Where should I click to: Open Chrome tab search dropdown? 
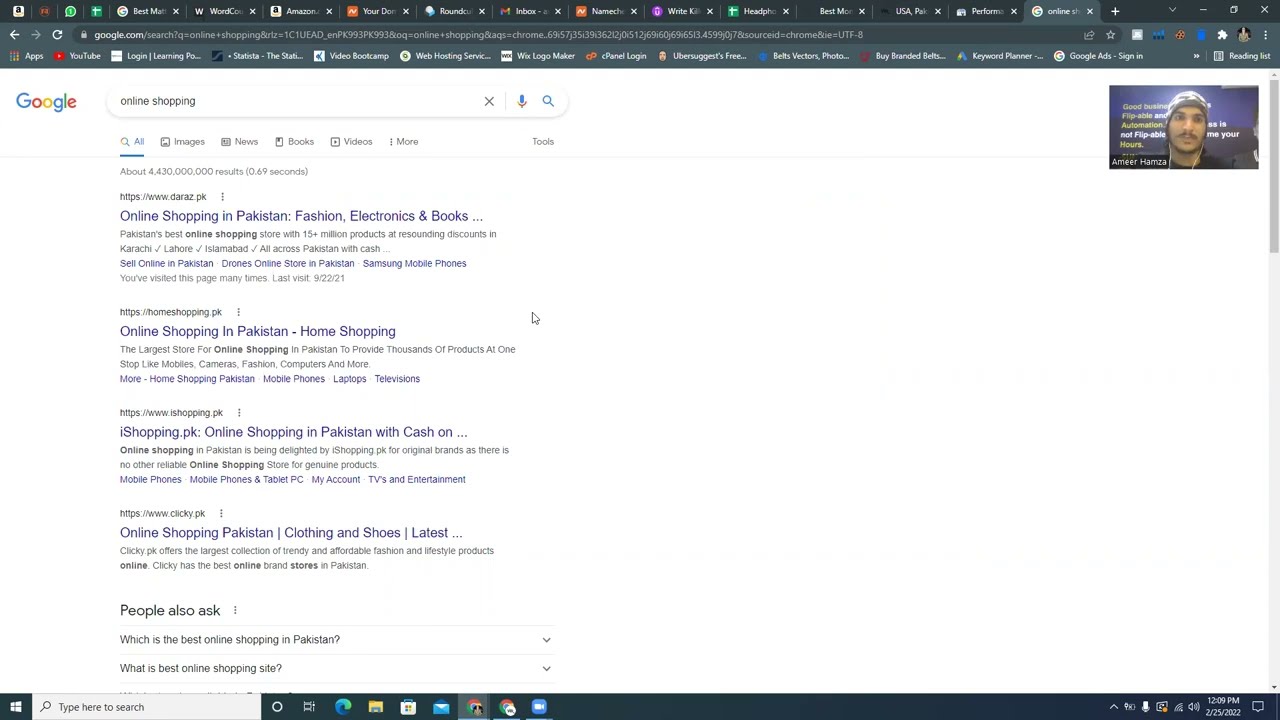tap(1172, 11)
